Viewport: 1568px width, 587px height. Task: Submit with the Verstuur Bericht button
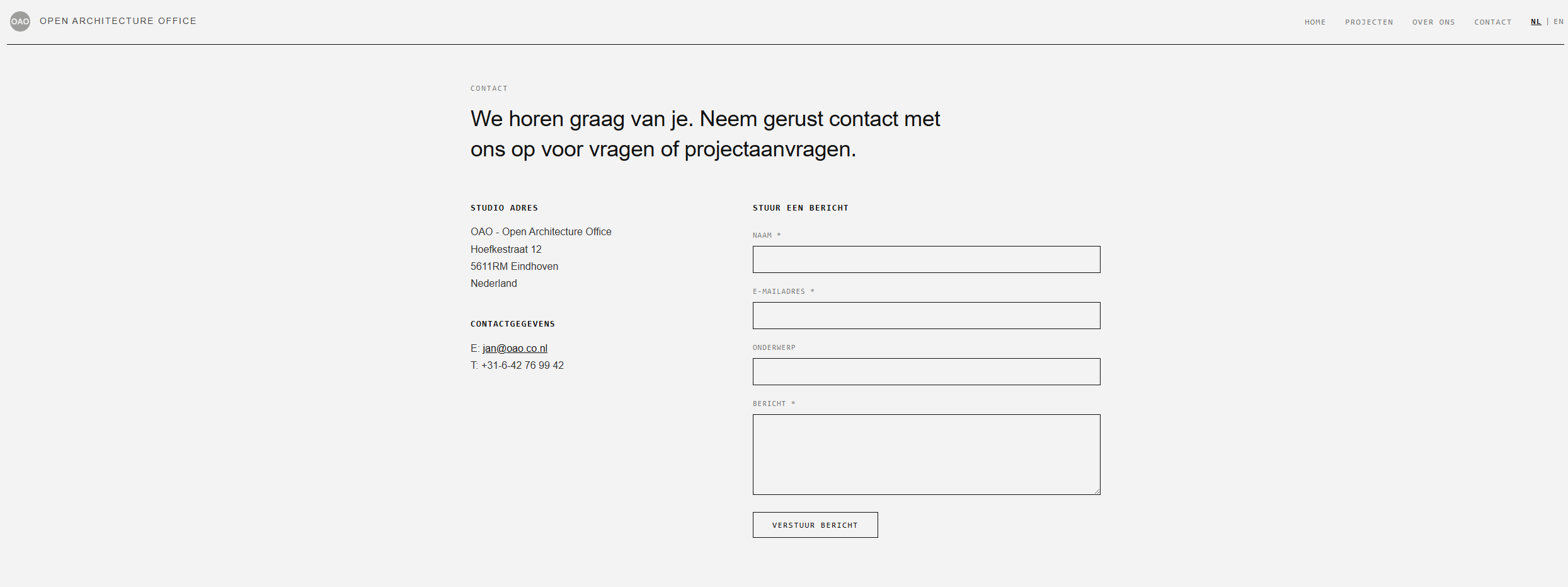(x=815, y=525)
